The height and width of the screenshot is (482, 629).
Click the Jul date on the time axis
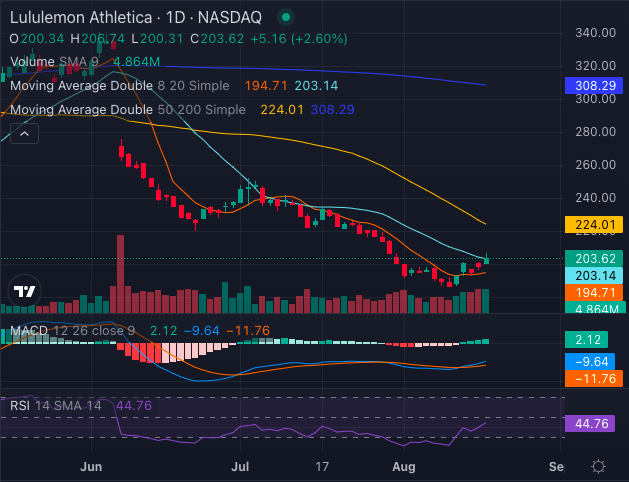point(240,466)
